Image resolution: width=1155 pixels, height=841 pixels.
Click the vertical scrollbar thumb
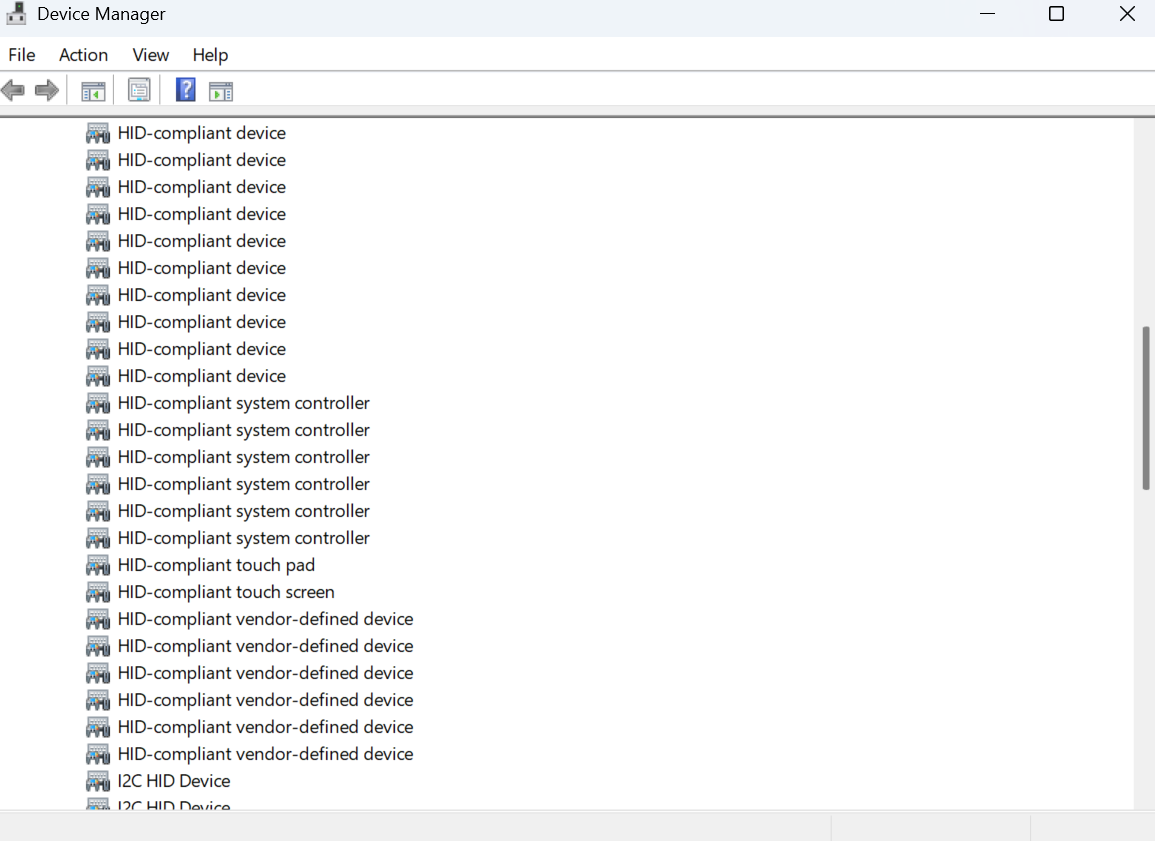(1146, 407)
